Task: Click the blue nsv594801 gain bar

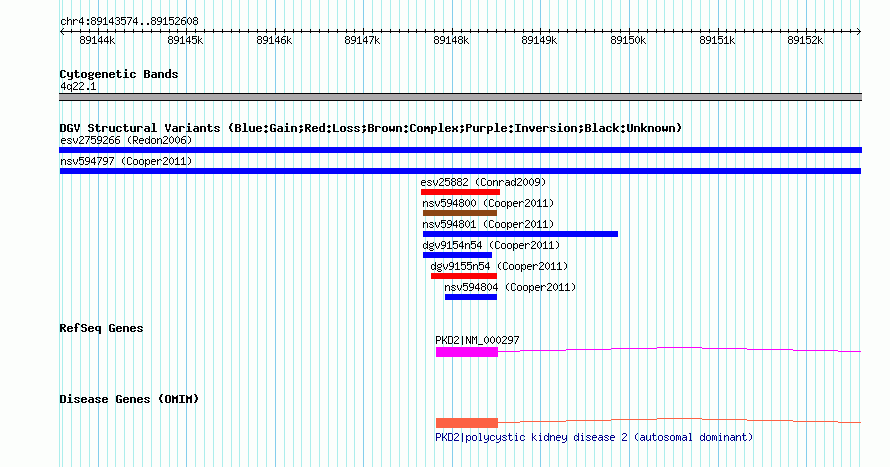Action: pyautogui.click(x=520, y=234)
